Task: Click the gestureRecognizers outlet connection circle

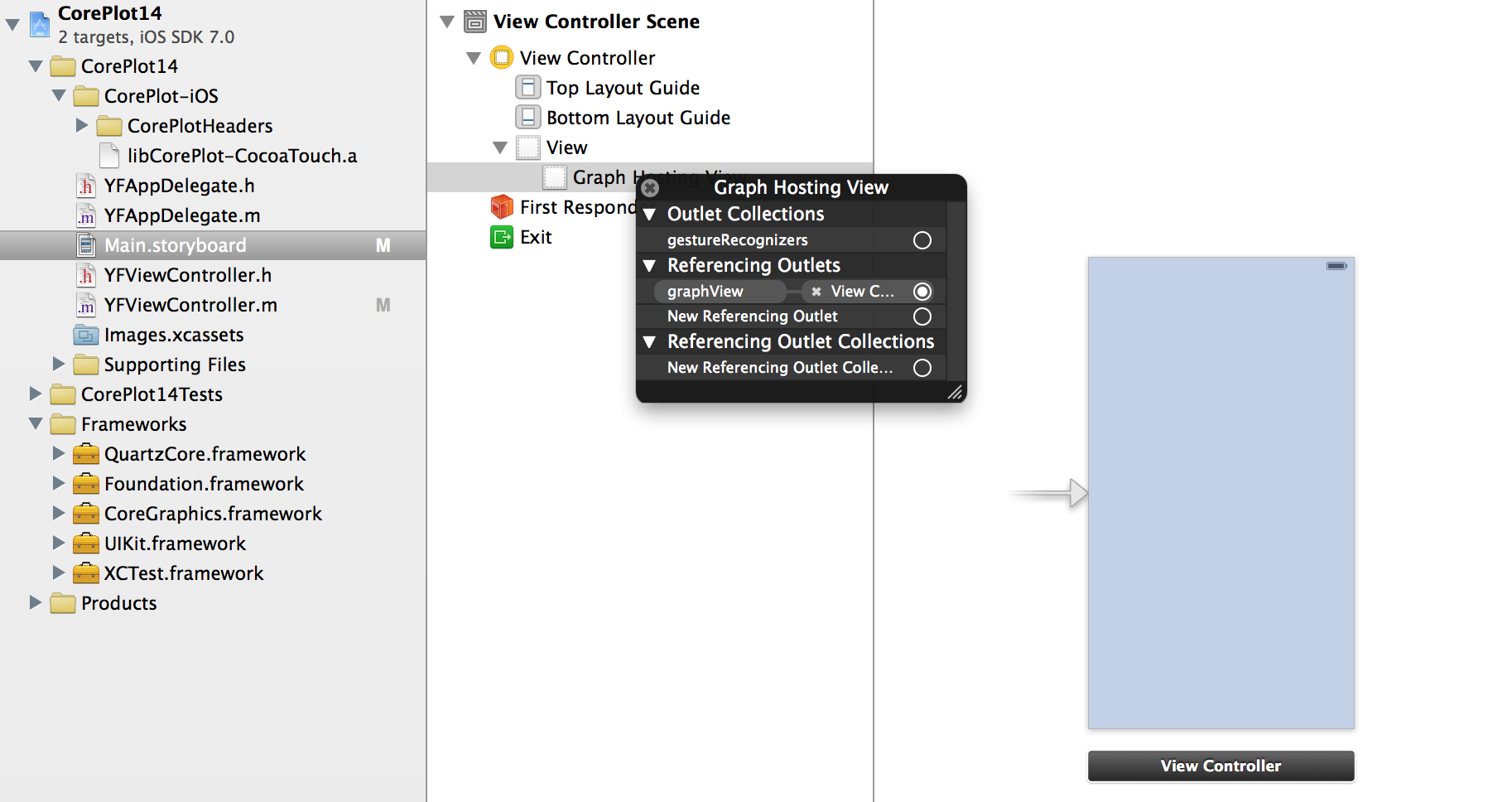Action: point(922,240)
